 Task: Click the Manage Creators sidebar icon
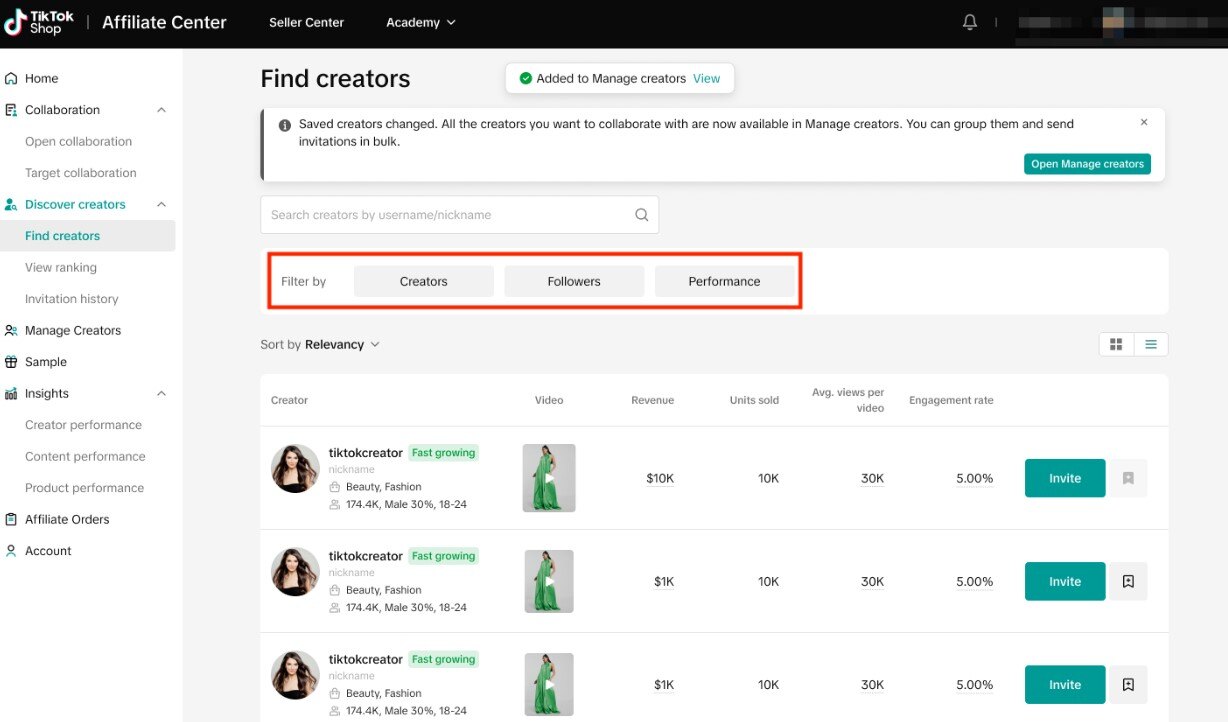[x=12, y=330]
